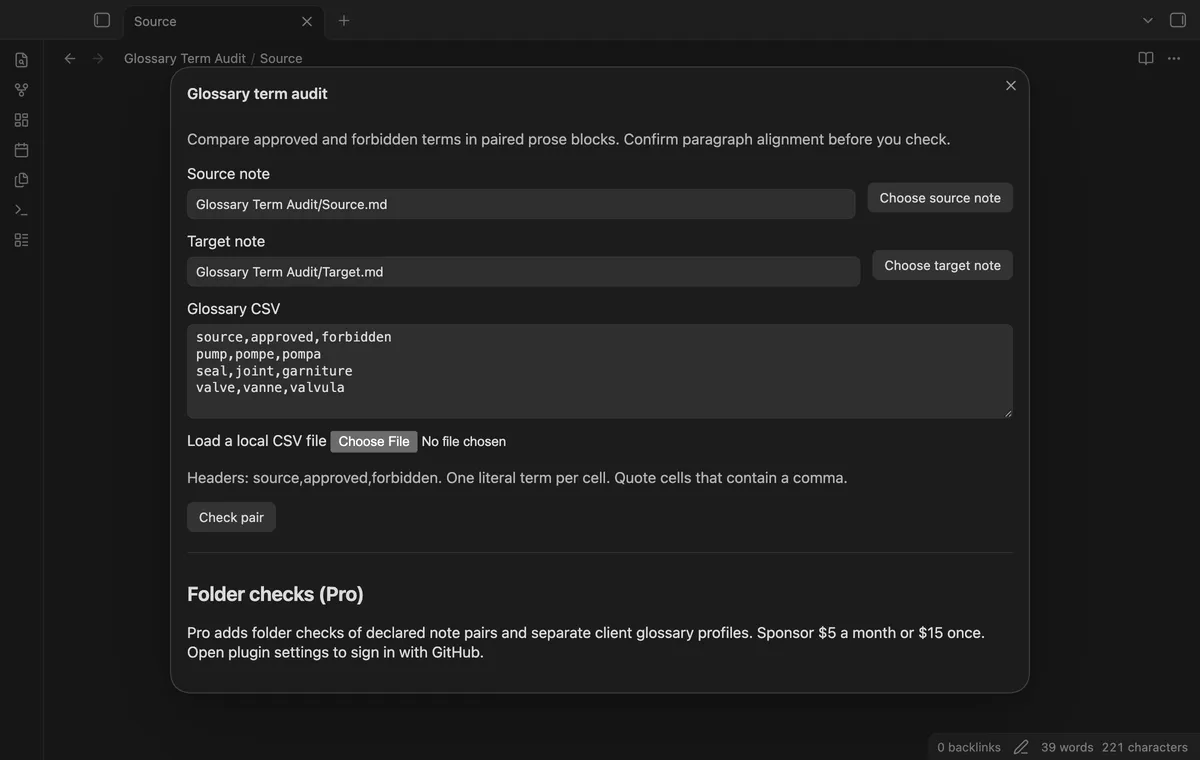Screen dimensions: 1200x760
Task: Click the Glossary term audit title
Action: click(257, 93)
